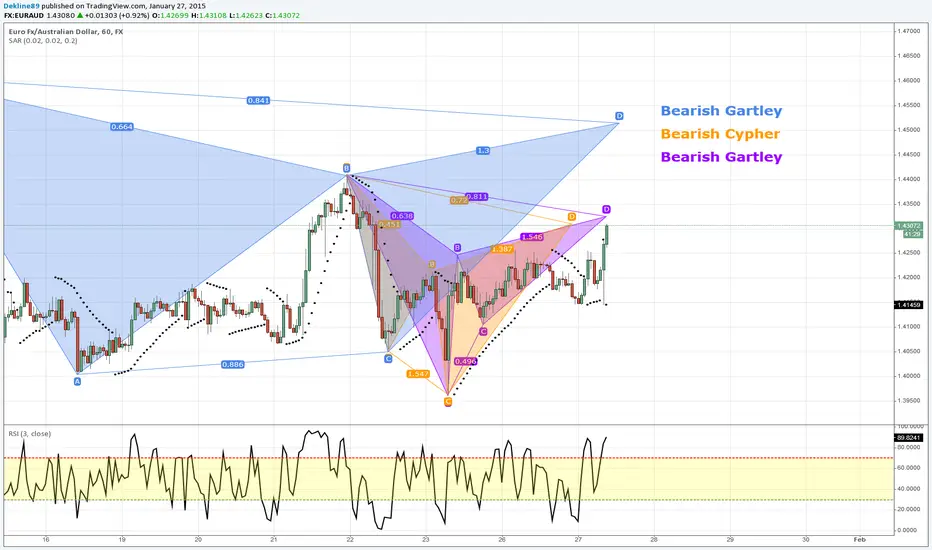Click the L:1.42623 low value
This screenshot has width=932, height=550.
246,15
